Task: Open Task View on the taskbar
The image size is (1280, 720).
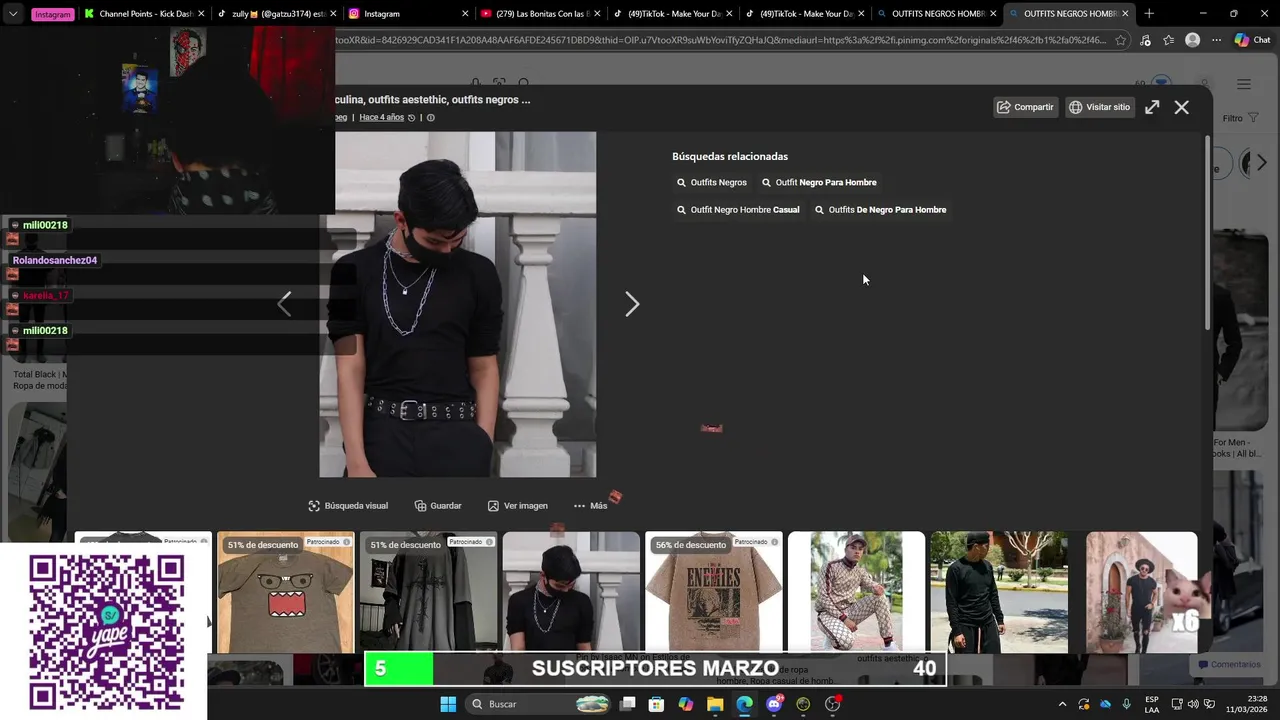Action: (627, 704)
